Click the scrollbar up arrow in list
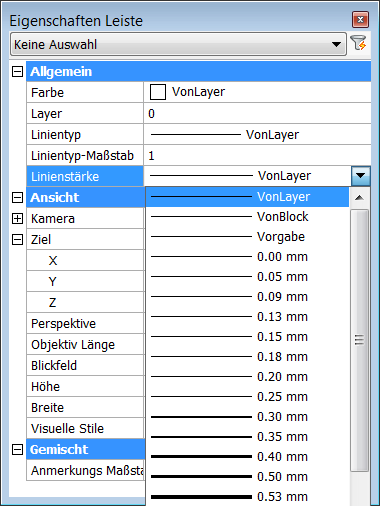380x506 pixels. 359,198
